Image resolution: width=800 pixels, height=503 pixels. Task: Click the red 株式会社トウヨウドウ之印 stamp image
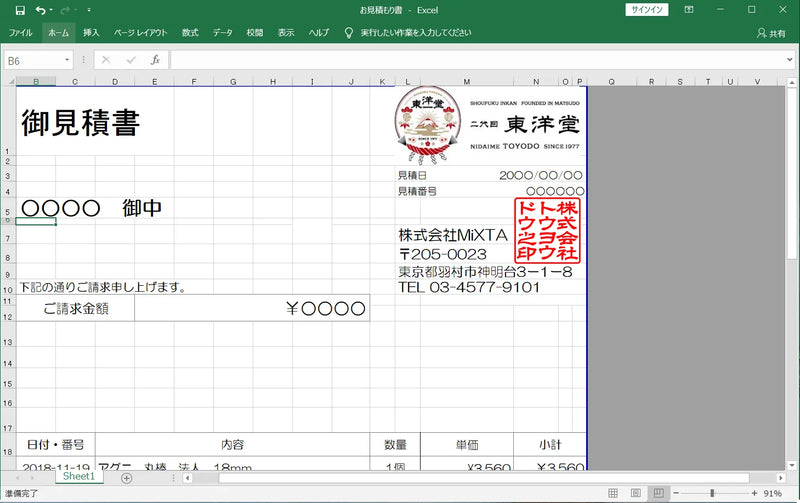[x=547, y=230]
